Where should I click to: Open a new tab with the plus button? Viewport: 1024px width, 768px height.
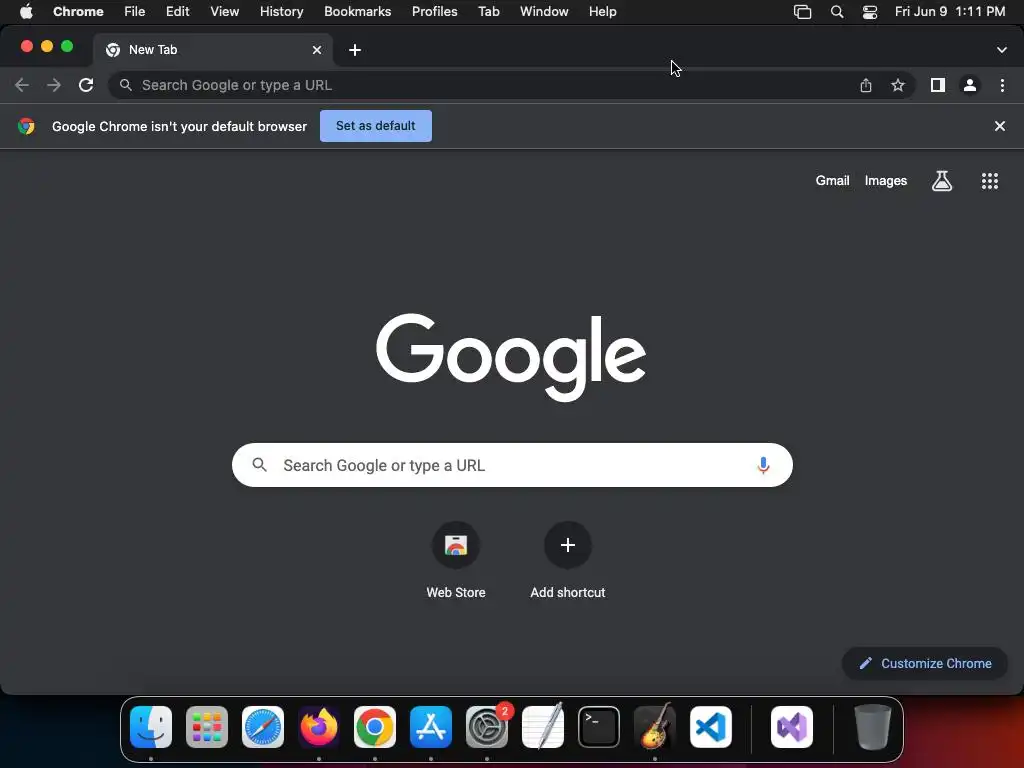355,50
